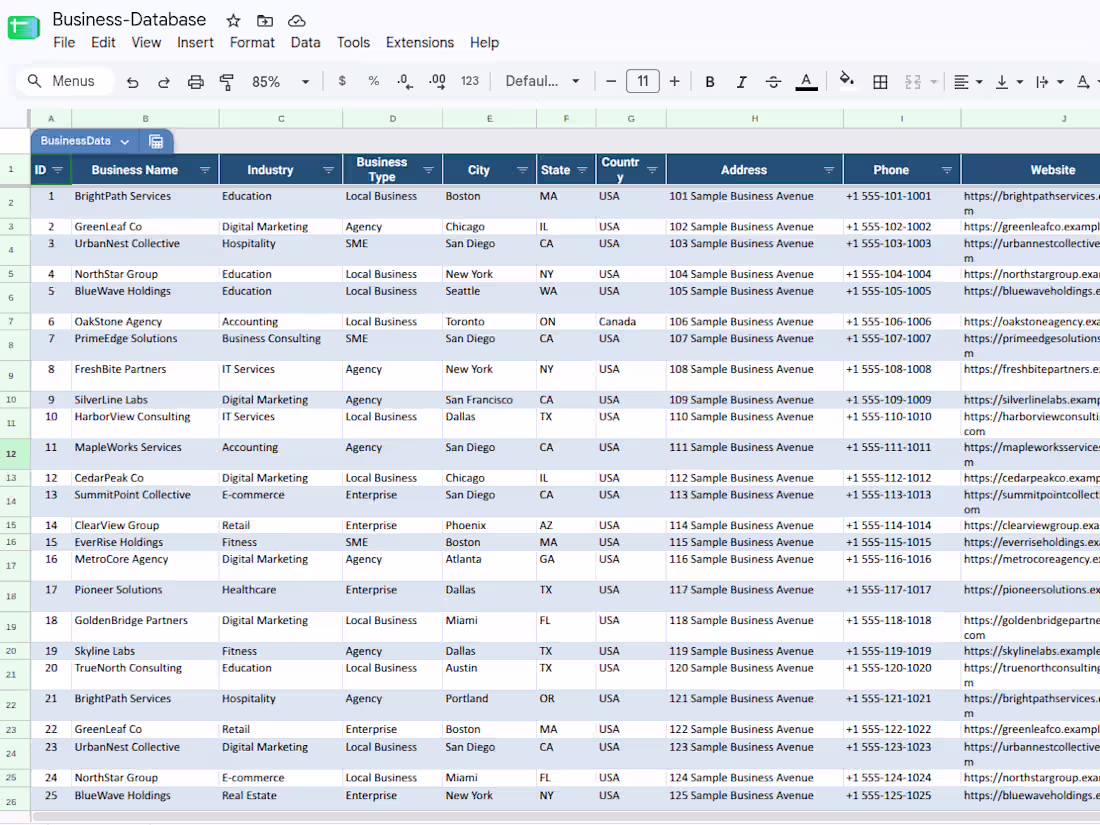Decrease decimal places icon
The width and height of the screenshot is (1100, 825).
[x=405, y=81]
